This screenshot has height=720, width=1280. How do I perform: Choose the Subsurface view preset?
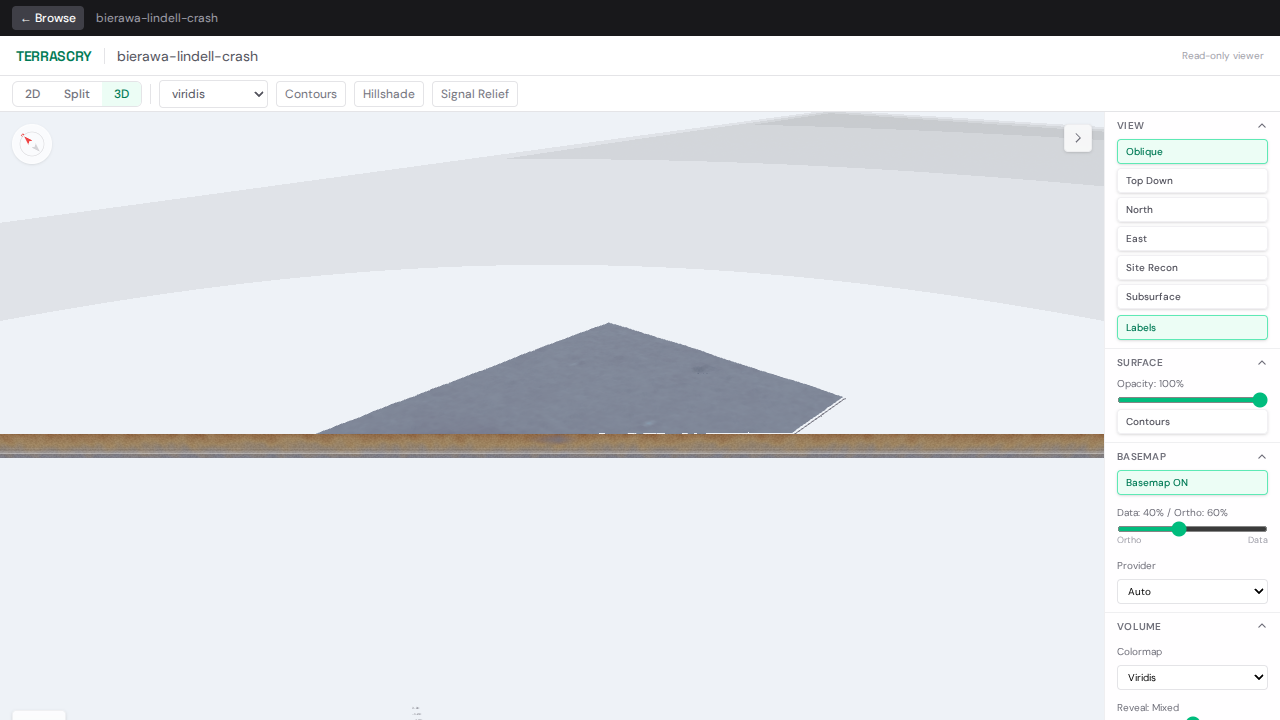[1192, 296]
